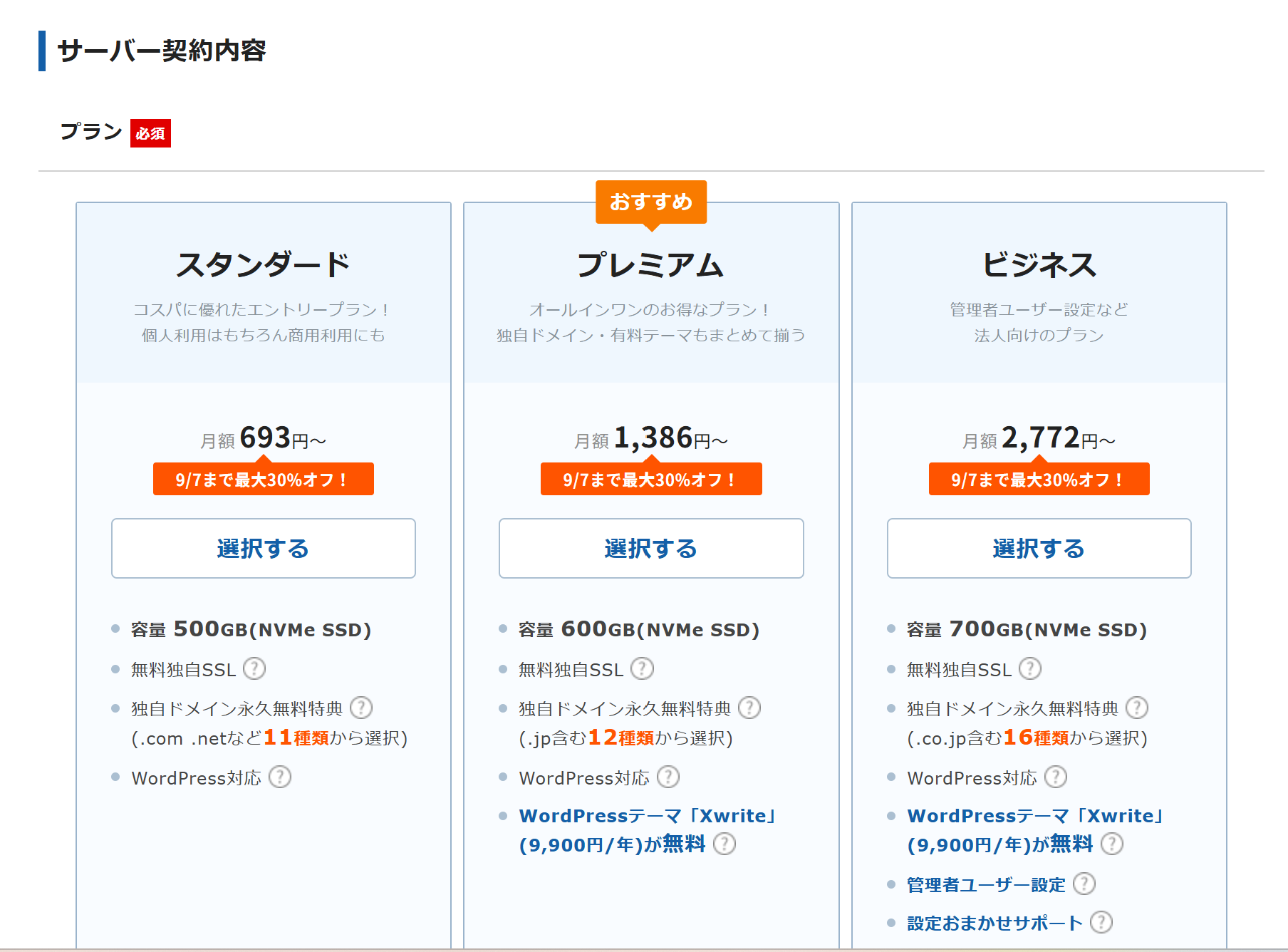Open help icon for Premium 無料独自SSL

coord(642,668)
